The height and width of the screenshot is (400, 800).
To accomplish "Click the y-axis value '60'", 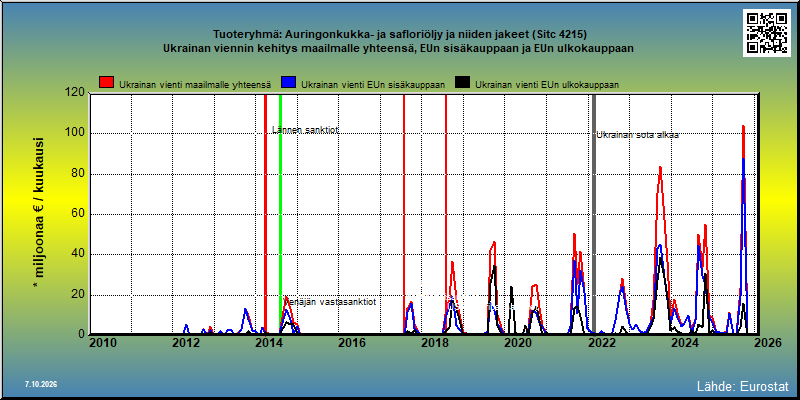I will [78, 214].
